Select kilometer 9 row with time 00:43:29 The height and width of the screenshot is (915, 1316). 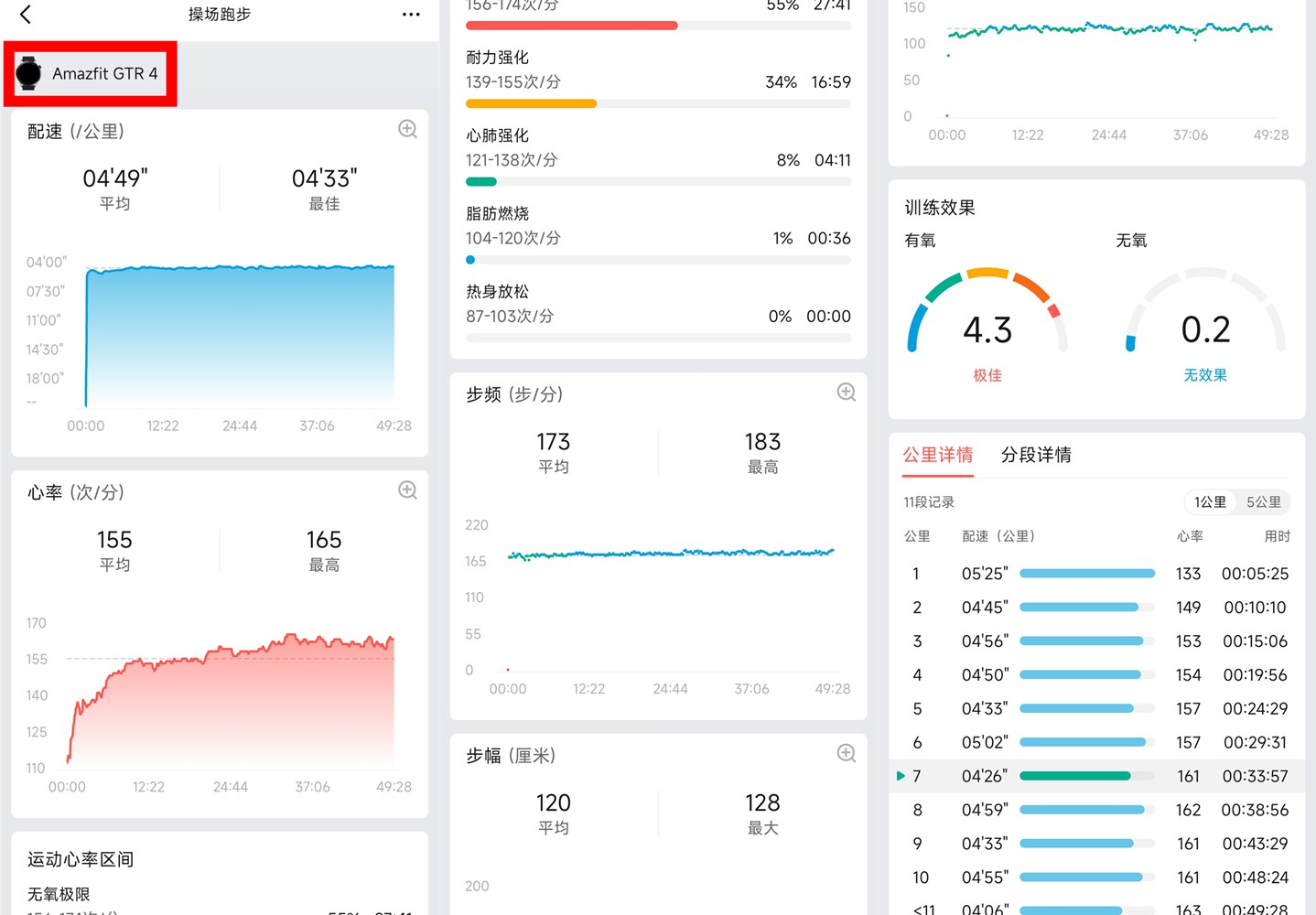pos(1096,845)
